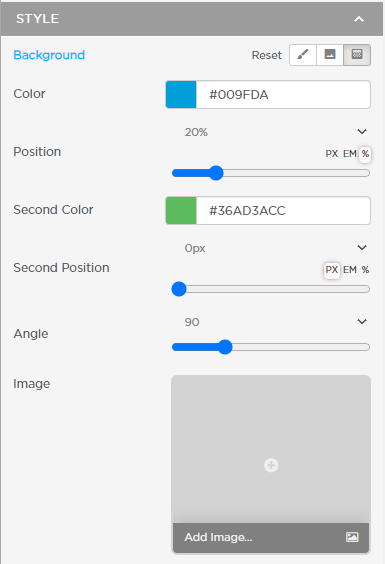Screen dimensions: 385x564
Task: Set Position unit to EM
Action: [x=349, y=154]
